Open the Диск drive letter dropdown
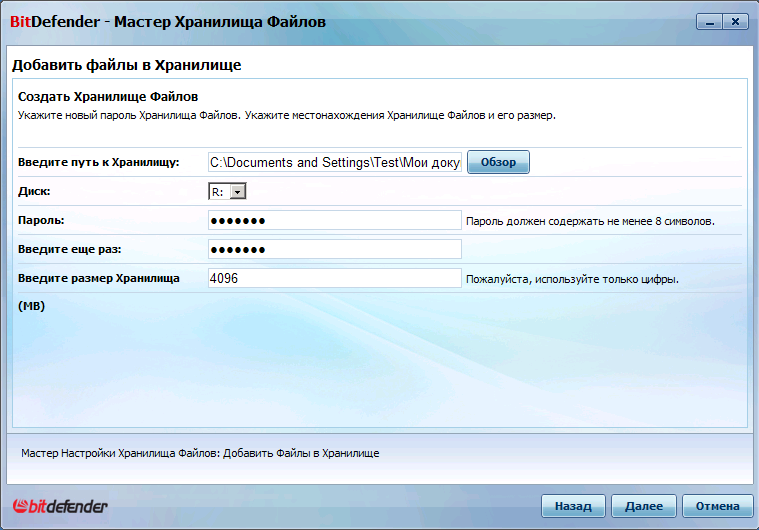The image size is (759, 530). pos(227,192)
